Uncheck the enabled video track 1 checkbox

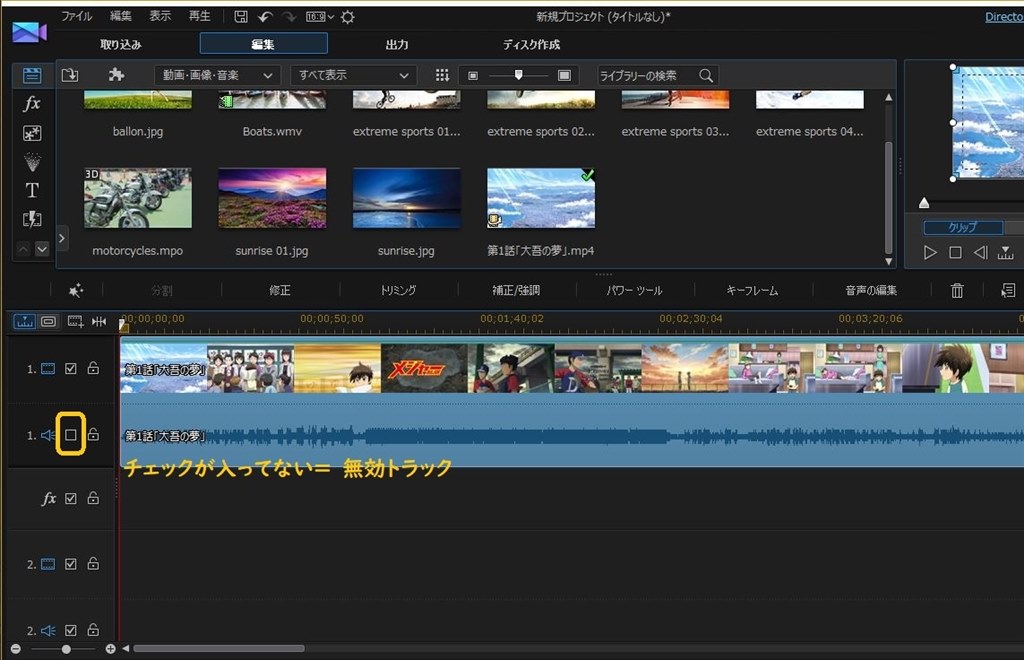[x=69, y=368]
